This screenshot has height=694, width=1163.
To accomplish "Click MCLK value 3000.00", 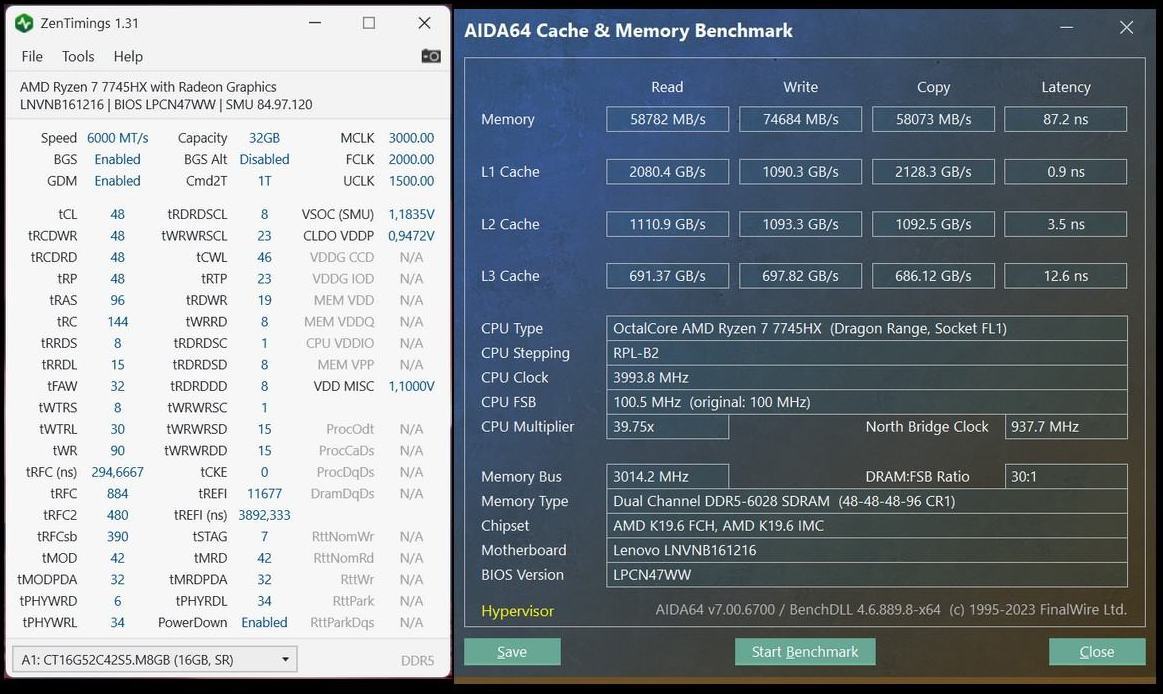I will [x=411, y=138].
